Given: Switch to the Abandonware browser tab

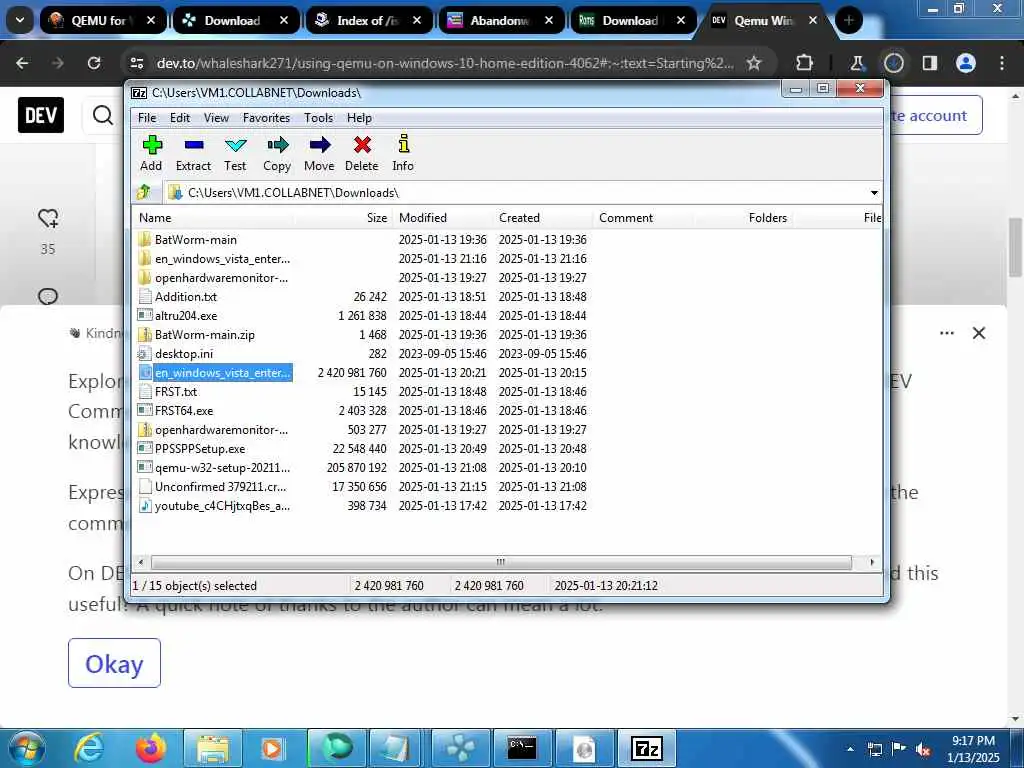Looking at the screenshot, I should pyautogui.click(x=500, y=20).
